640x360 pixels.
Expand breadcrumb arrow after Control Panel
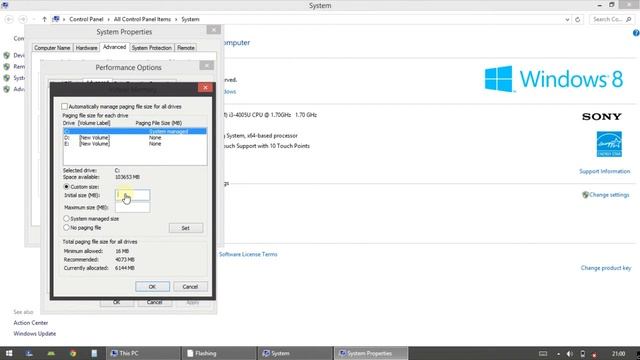tap(109, 19)
